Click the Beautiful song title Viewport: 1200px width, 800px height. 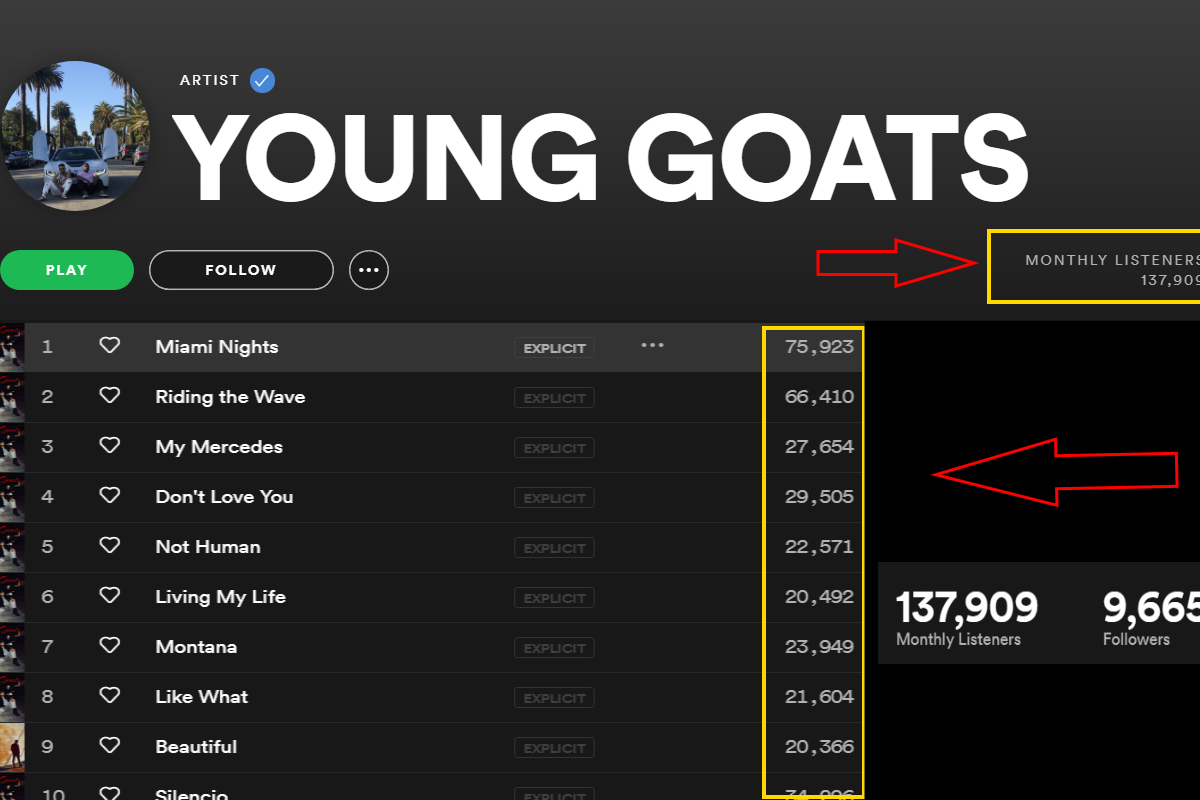(196, 747)
